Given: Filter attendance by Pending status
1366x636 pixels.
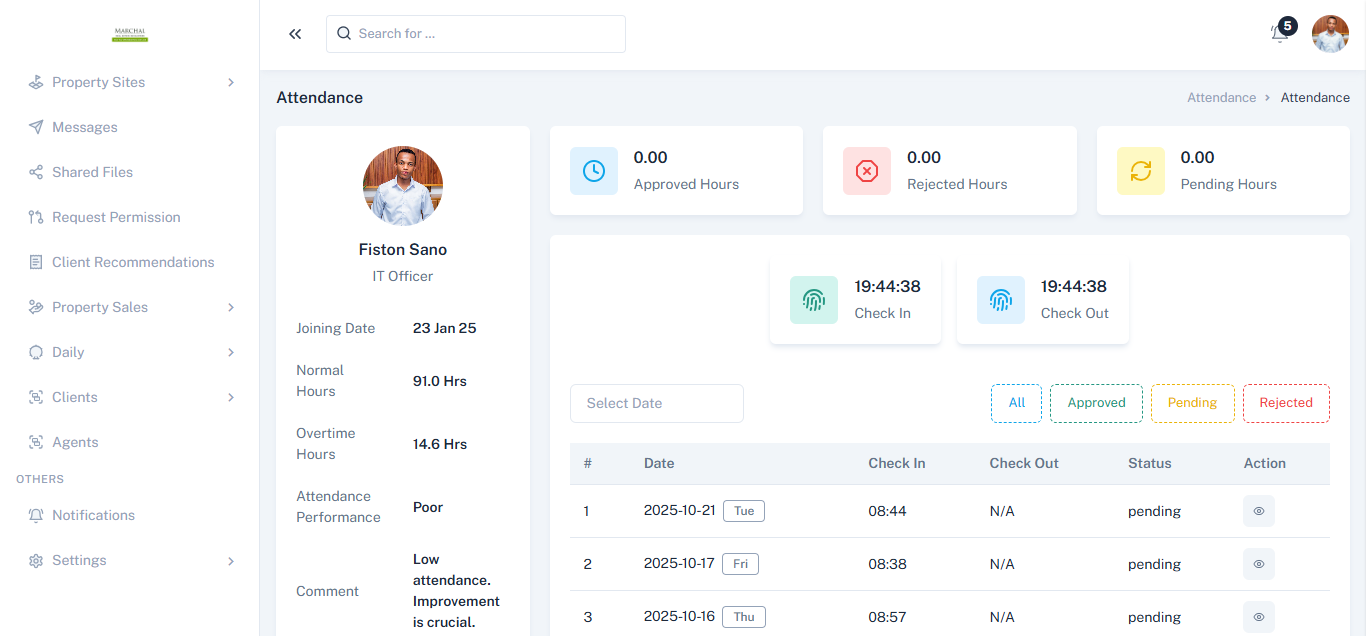Looking at the screenshot, I should 1192,403.
